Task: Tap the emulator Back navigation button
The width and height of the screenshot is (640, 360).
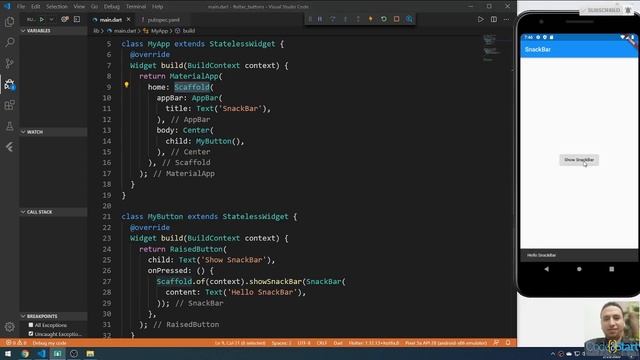Action: 547,269
